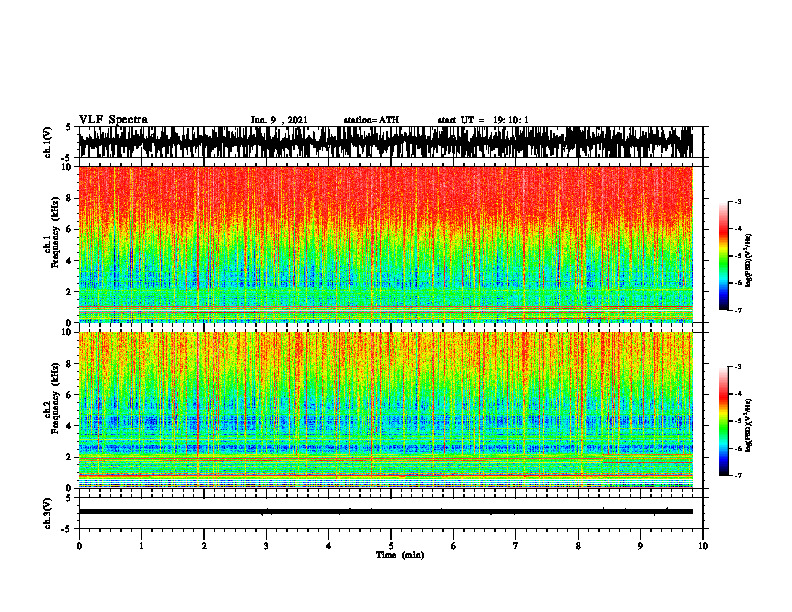Click the ch.1 color bar "-3" tick label

coord(737,201)
